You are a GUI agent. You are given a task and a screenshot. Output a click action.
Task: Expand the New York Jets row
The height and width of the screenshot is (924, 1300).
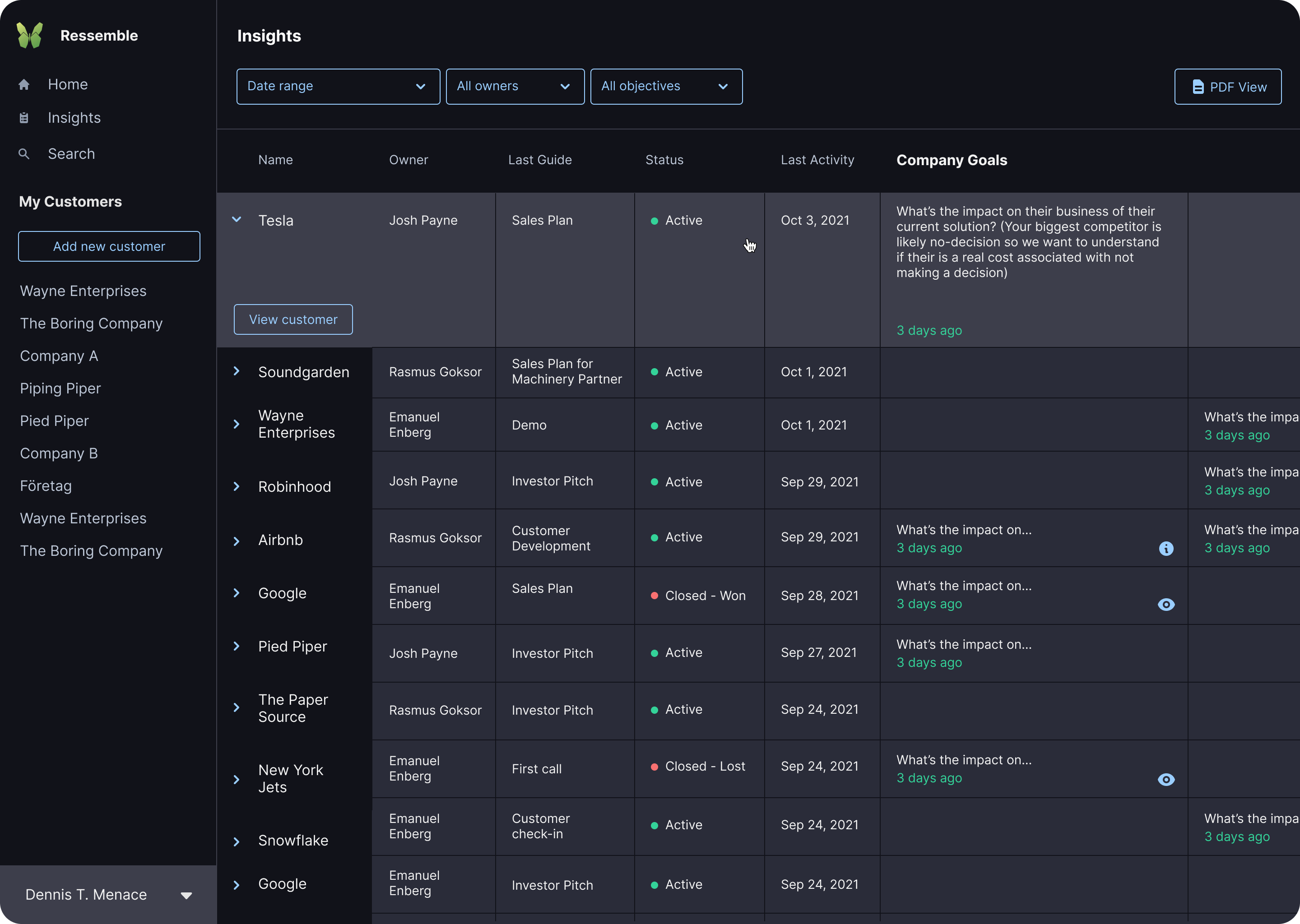pos(237,780)
